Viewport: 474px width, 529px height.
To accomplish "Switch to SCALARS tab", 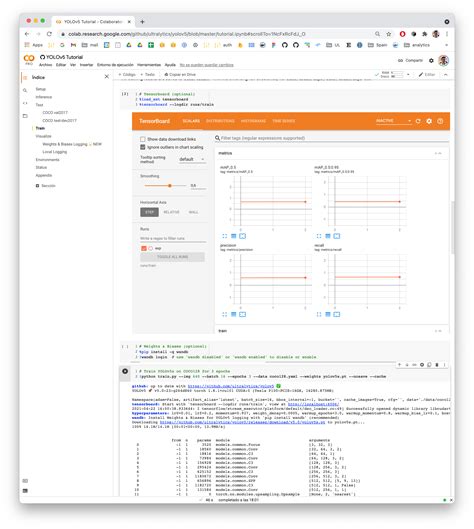I will pyautogui.click(x=191, y=121).
